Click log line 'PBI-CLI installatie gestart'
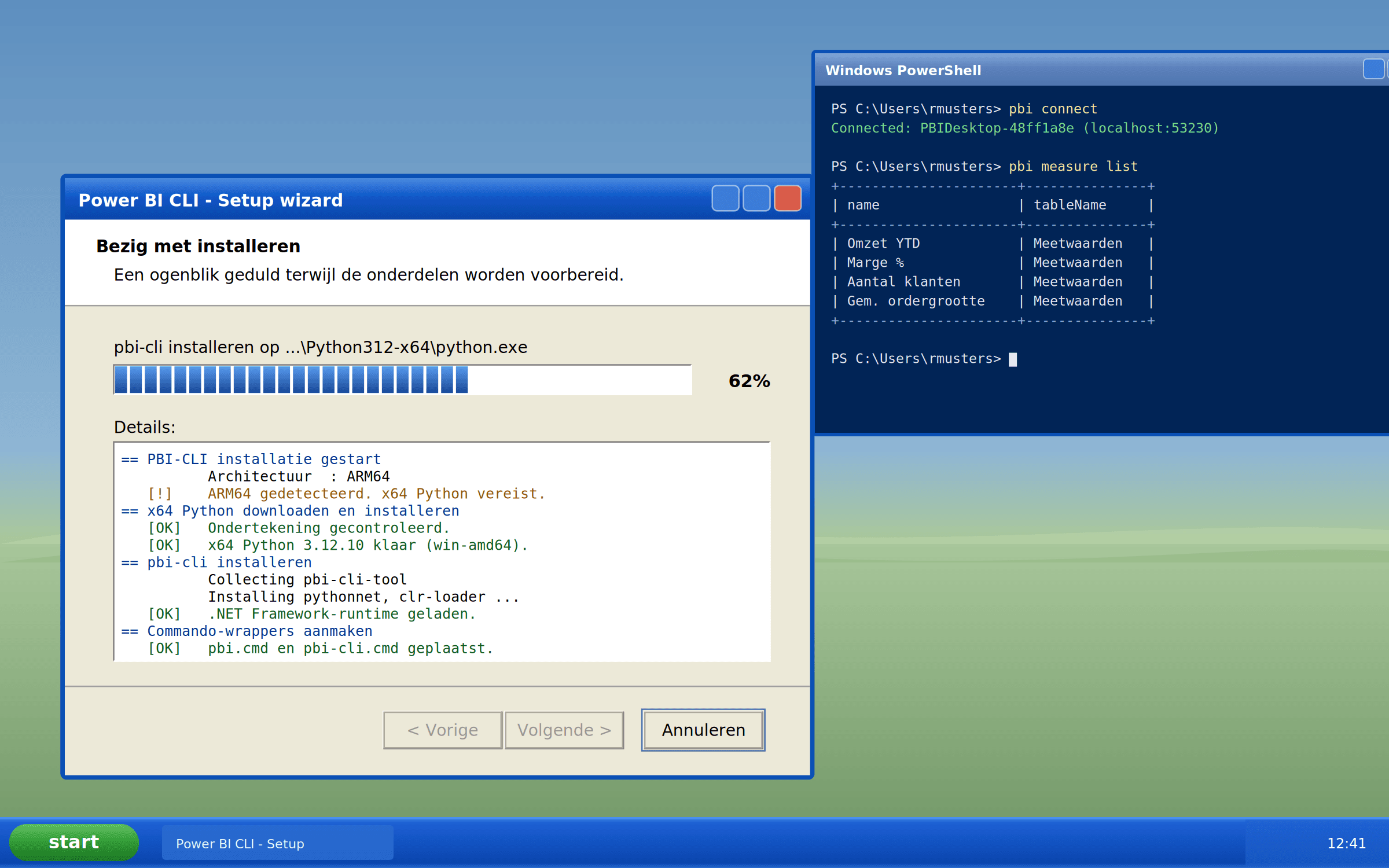 (x=251, y=459)
